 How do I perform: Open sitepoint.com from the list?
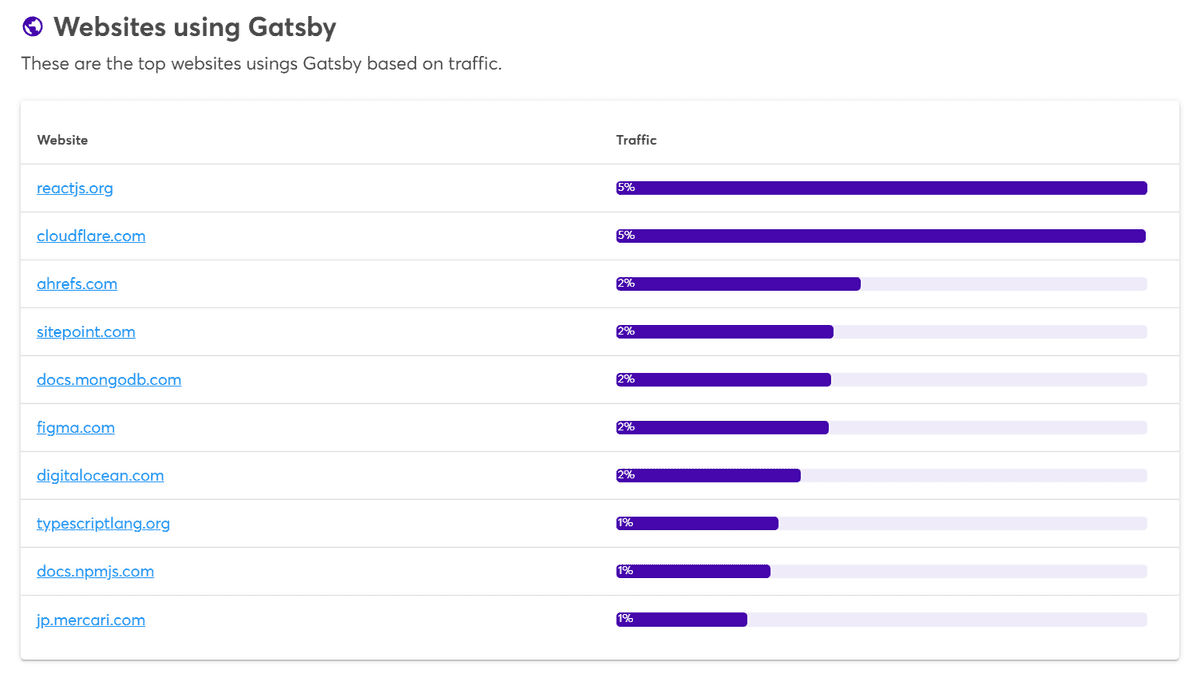click(86, 331)
